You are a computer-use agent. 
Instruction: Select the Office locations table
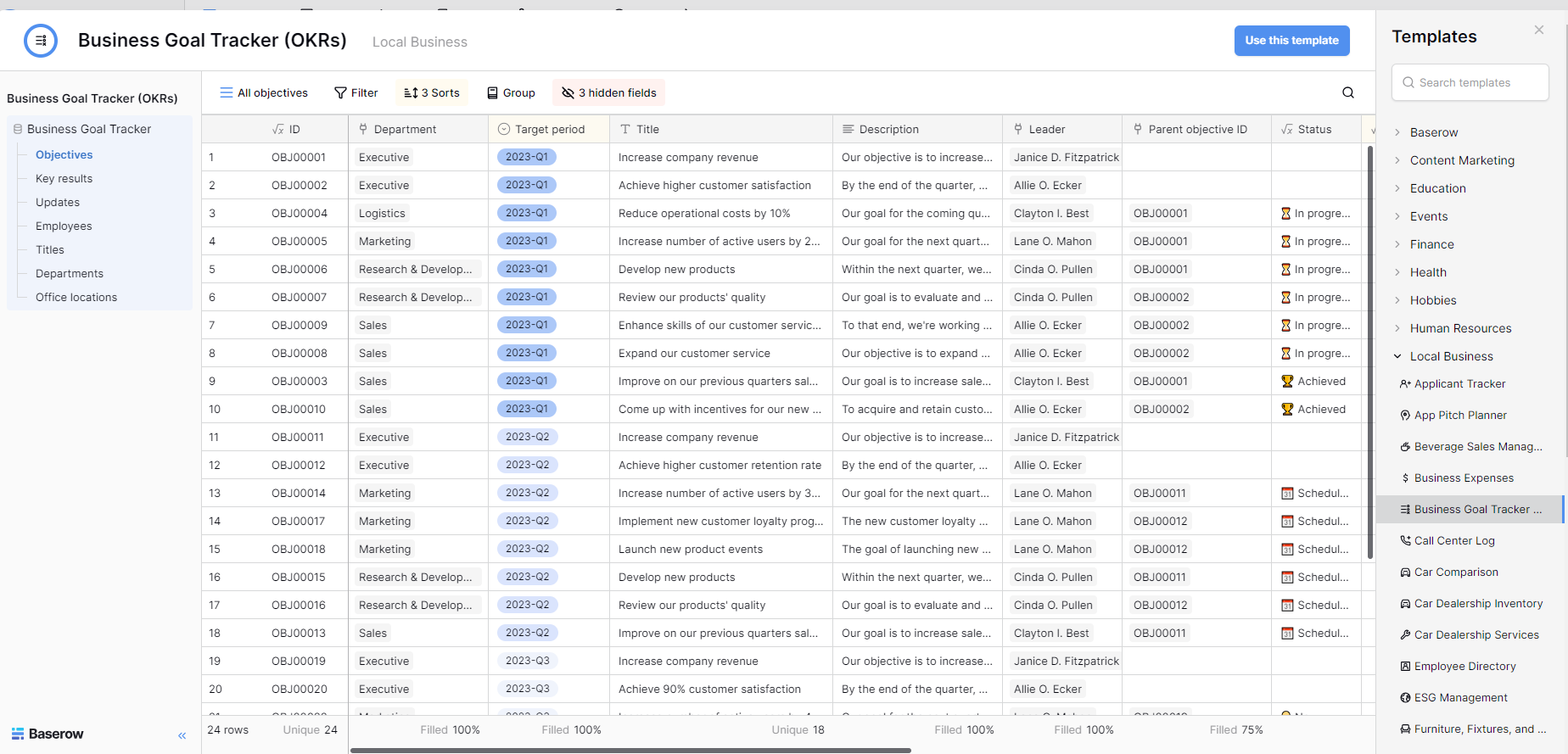[x=76, y=297]
